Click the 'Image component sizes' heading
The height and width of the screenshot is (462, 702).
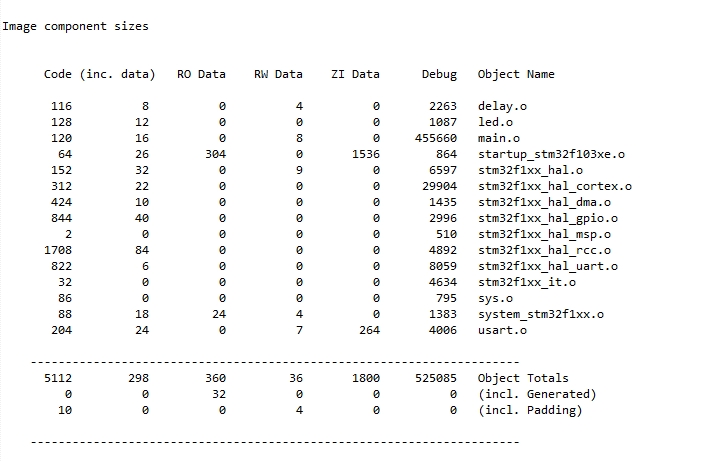[75, 26]
